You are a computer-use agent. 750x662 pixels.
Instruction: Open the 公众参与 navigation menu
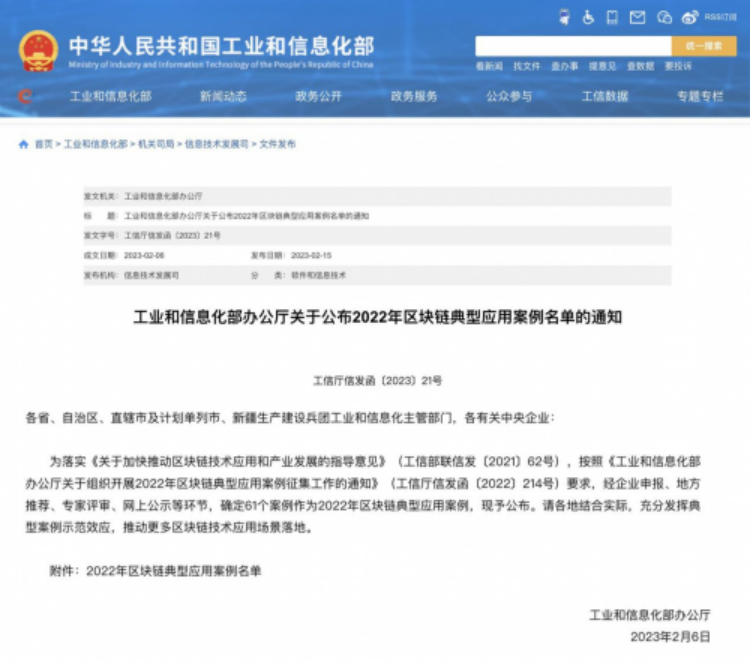[509, 96]
